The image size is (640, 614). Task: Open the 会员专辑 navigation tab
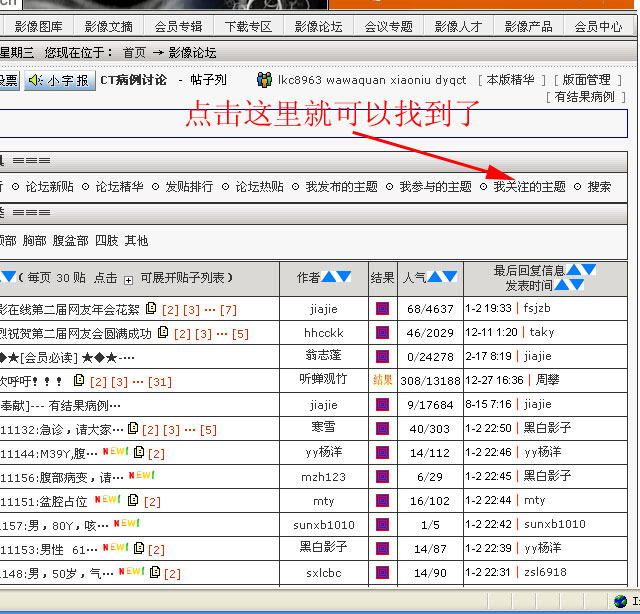click(x=178, y=27)
